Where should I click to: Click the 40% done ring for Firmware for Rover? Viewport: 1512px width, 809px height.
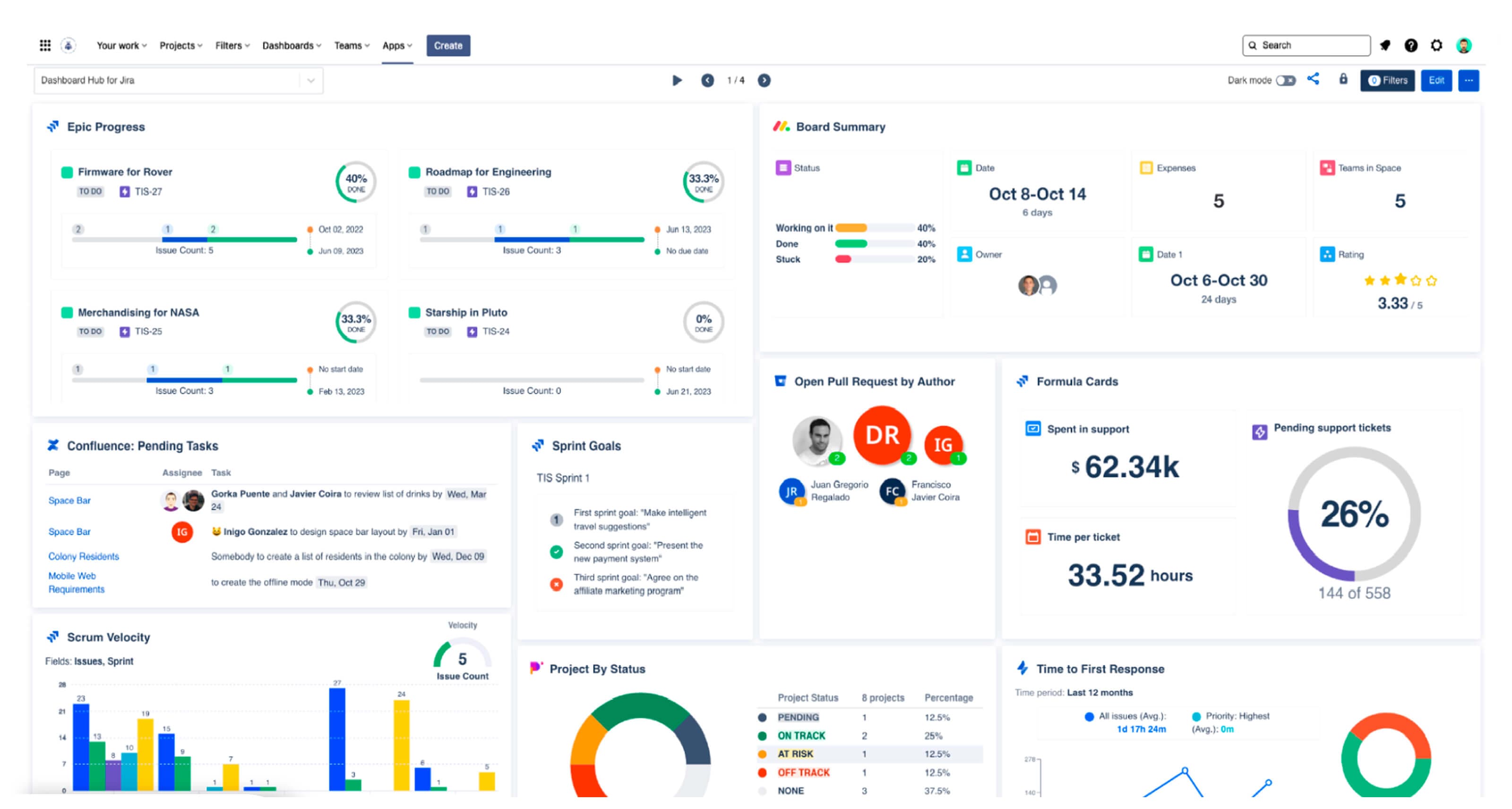point(356,182)
